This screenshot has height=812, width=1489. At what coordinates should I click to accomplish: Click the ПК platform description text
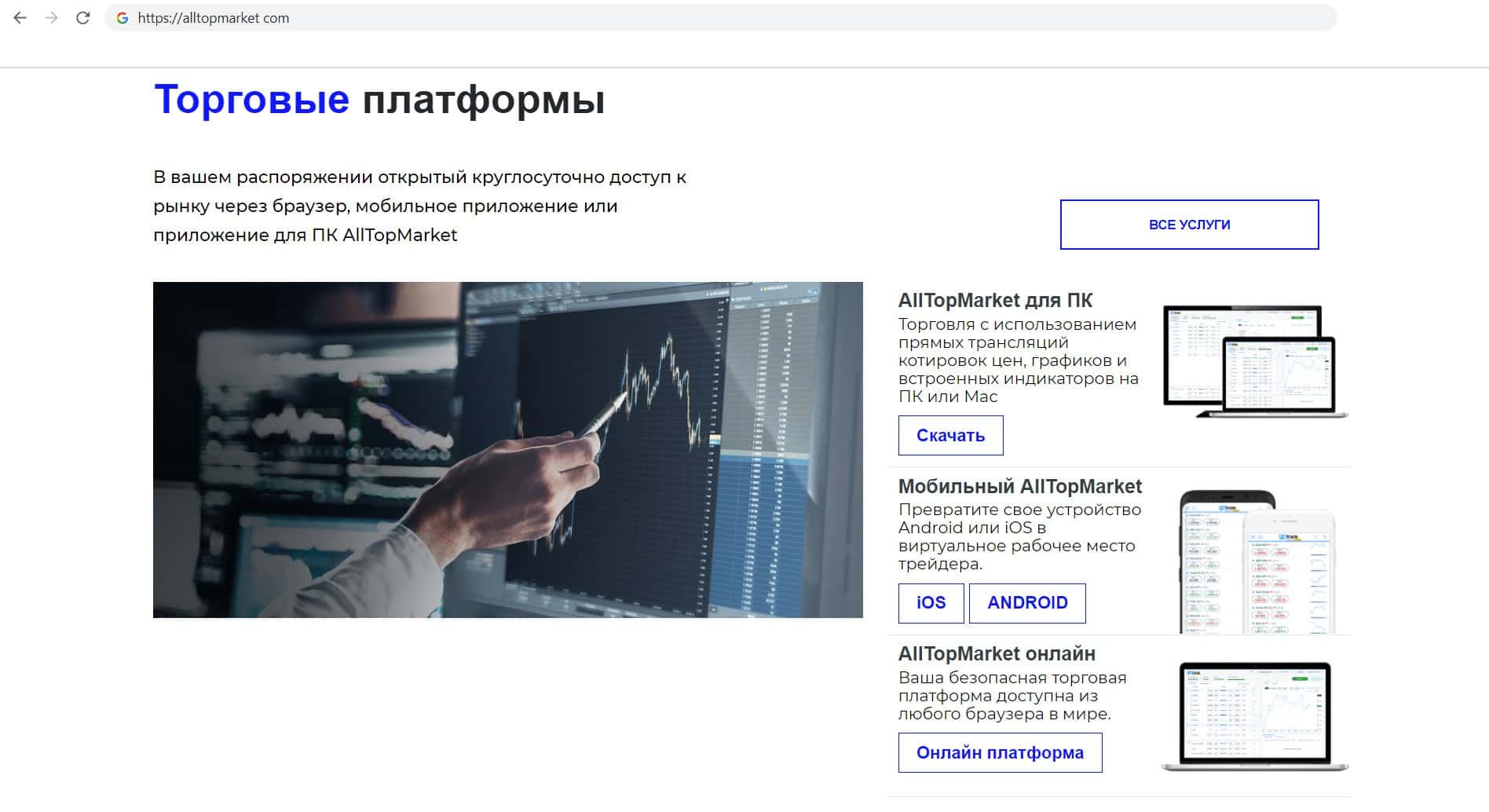pyautogui.click(x=1018, y=360)
